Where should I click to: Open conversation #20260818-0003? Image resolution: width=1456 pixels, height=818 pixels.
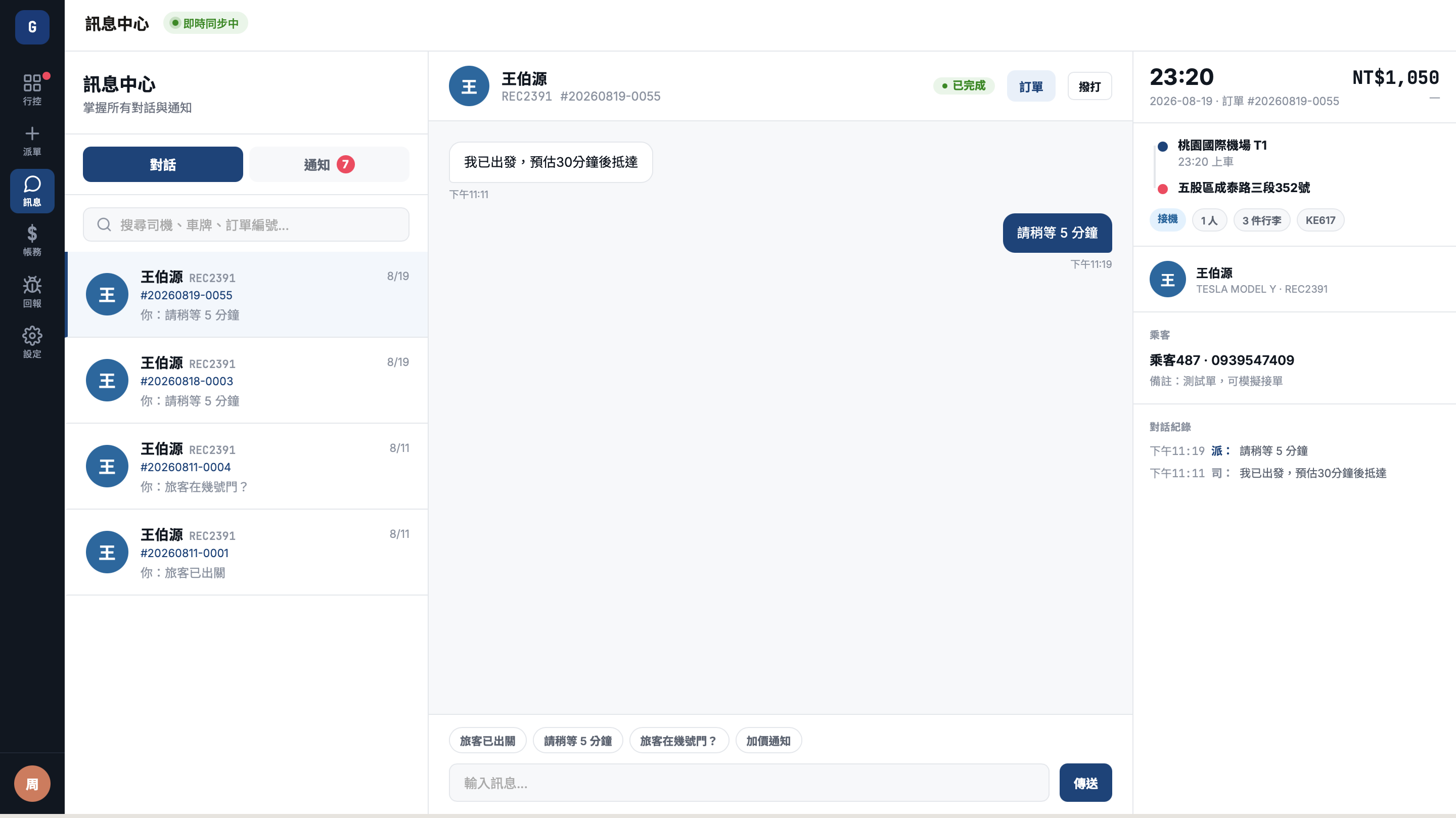tap(246, 381)
